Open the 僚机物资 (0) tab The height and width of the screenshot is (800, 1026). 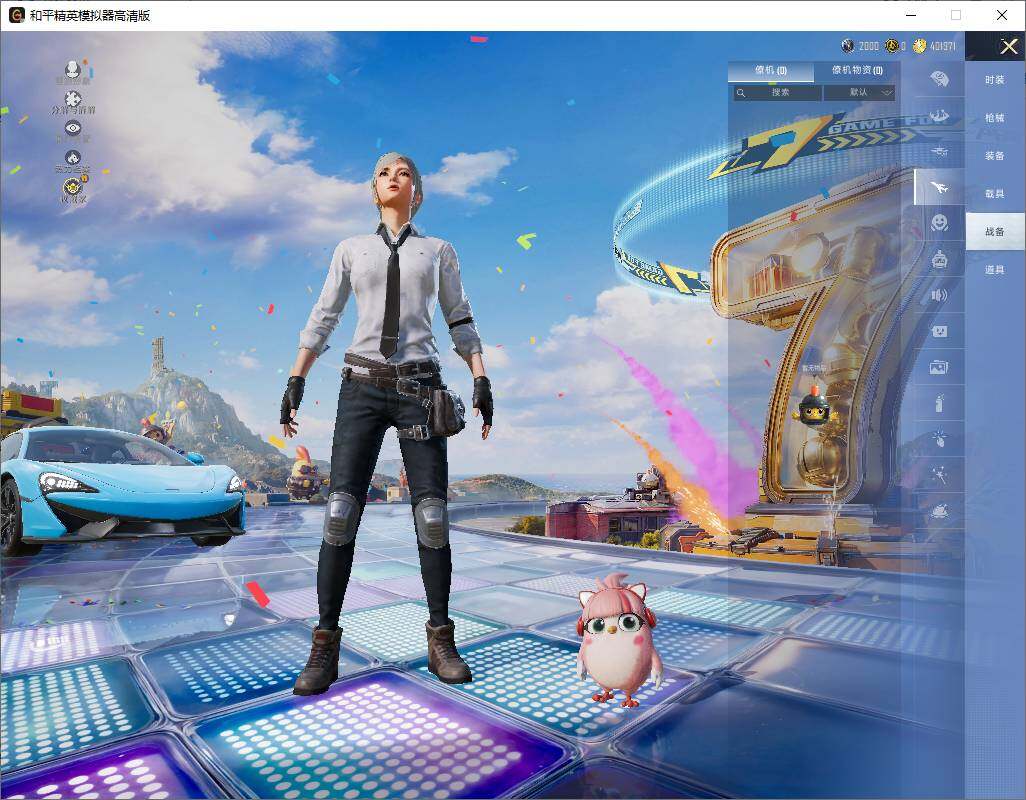point(857,70)
